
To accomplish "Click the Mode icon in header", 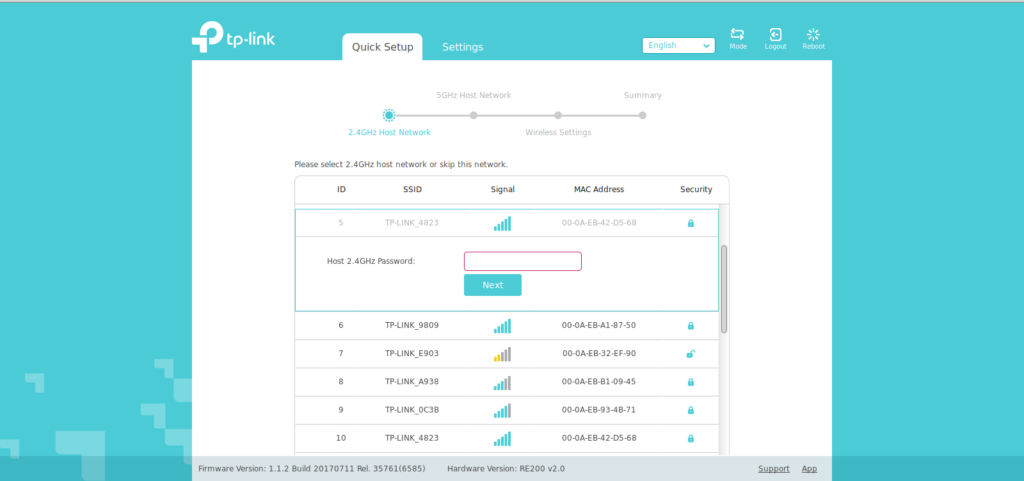I will pyautogui.click(x=738, y=35).
